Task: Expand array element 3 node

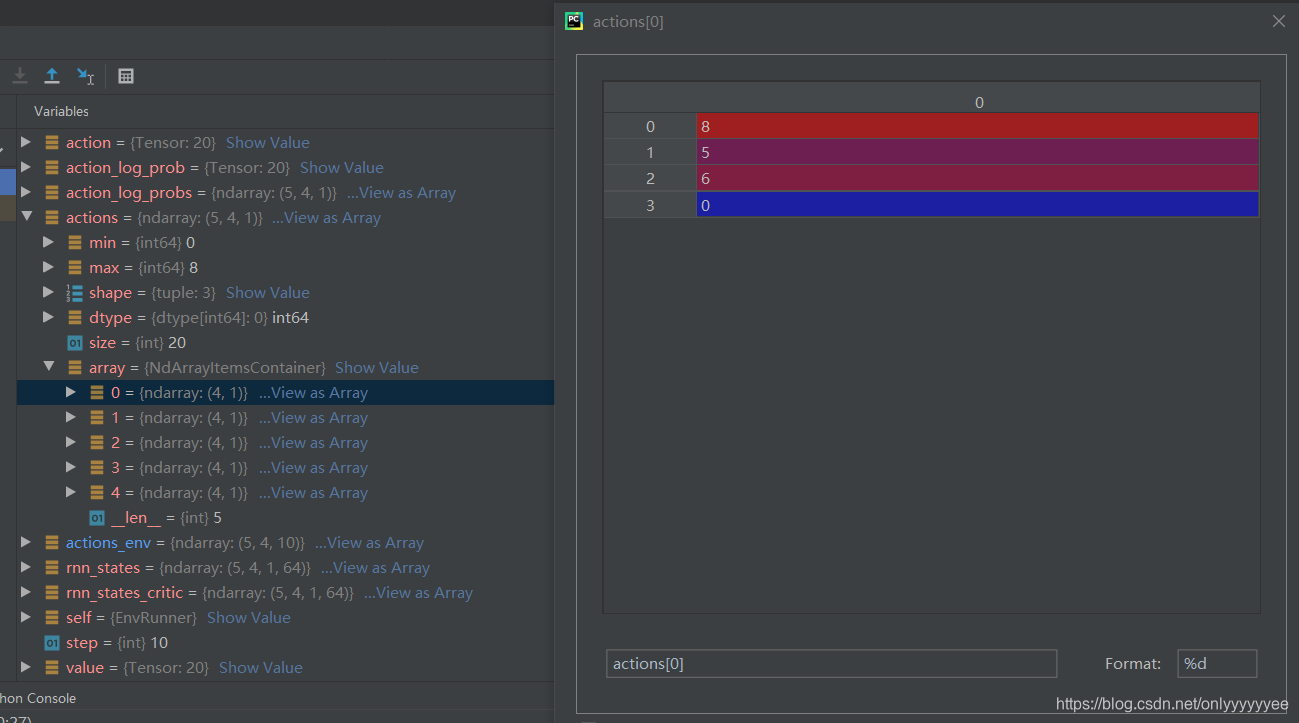Action: click(x=71, y=467)
